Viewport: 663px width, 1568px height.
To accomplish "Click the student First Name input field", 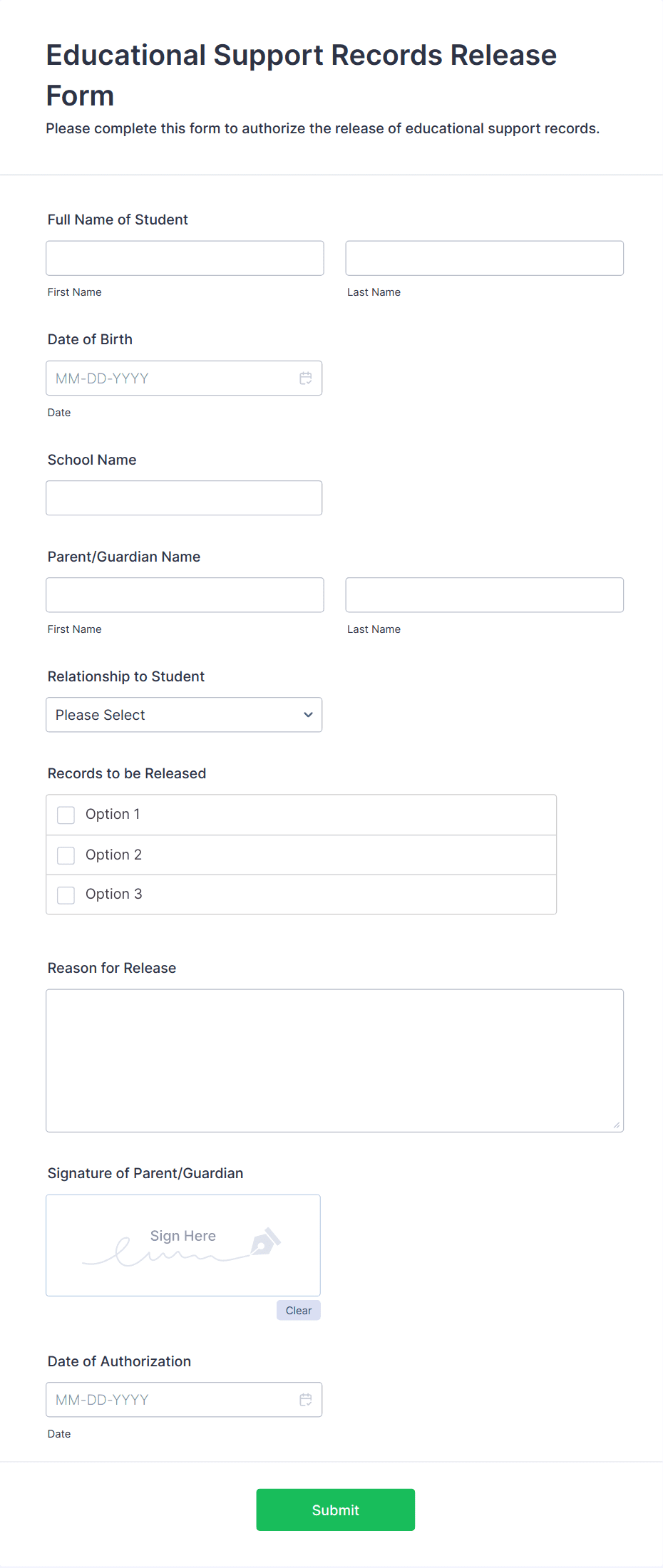I will pos(184,258).
